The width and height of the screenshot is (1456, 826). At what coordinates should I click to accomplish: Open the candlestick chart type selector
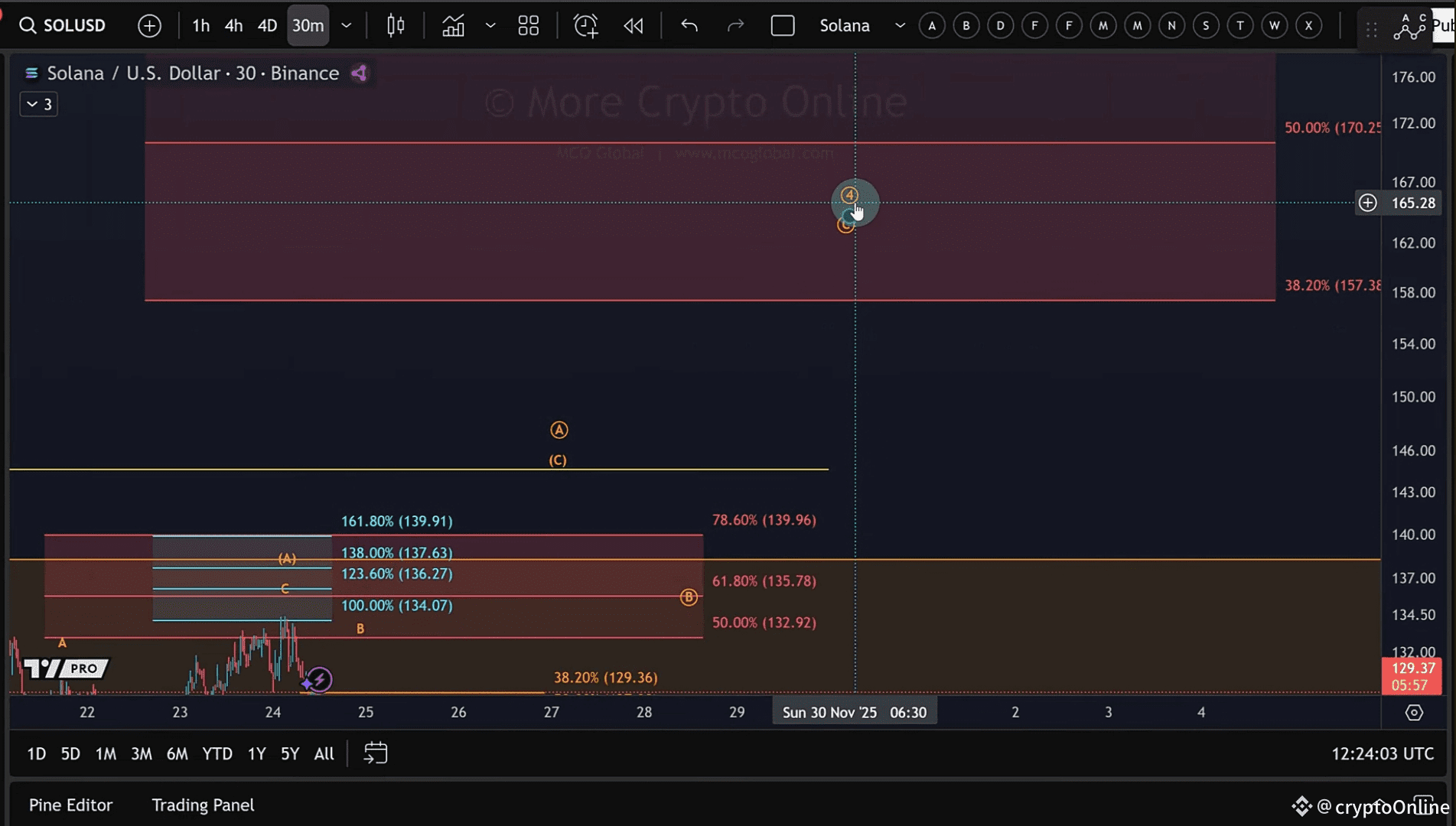coord(396,25)
